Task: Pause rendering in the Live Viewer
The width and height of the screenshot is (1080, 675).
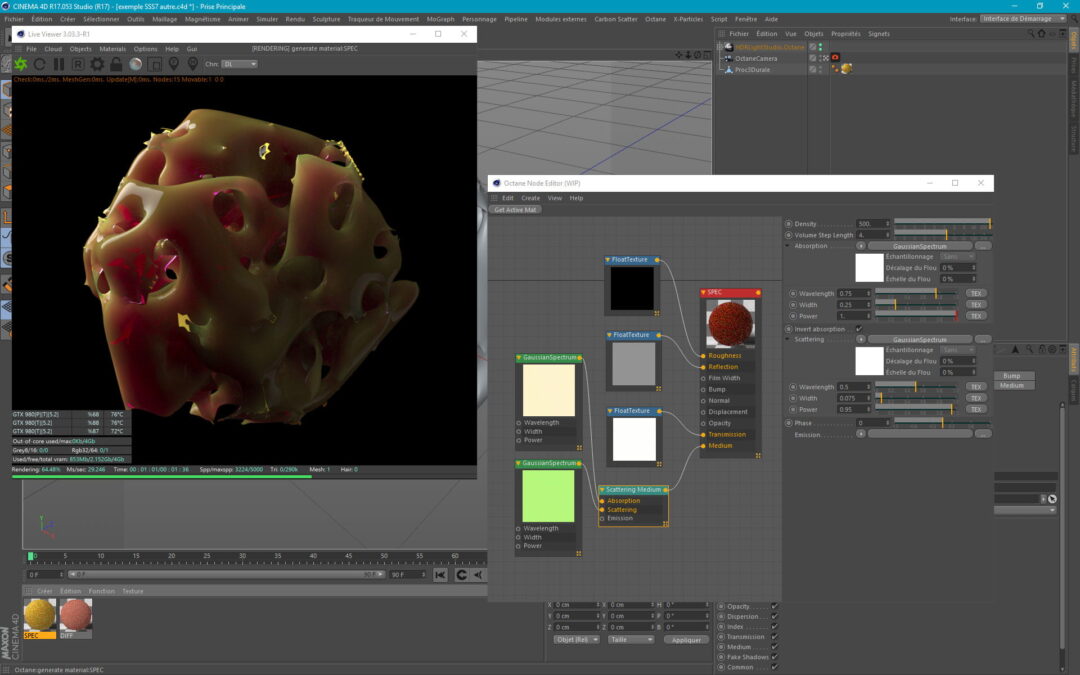Action: click(59, 64)
